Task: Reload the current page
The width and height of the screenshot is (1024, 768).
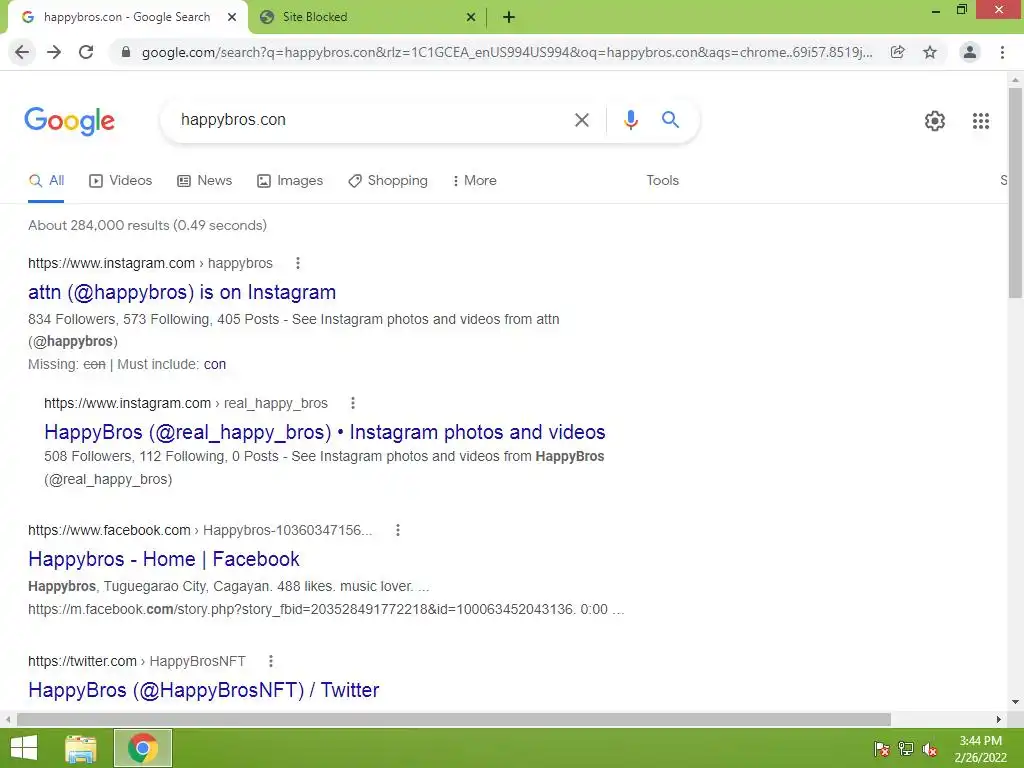Action: coord(86,52)
